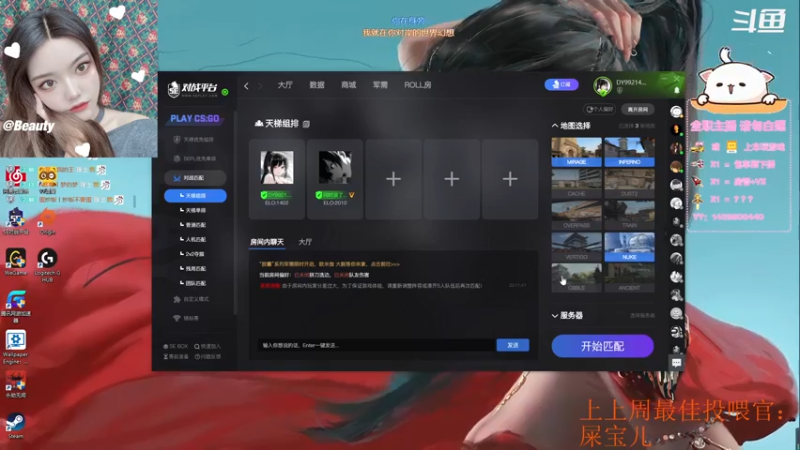Open the 5E对战平台 desktop shortcut
Image resolution: width=800 pixels, height=450 pixels.
16,221
